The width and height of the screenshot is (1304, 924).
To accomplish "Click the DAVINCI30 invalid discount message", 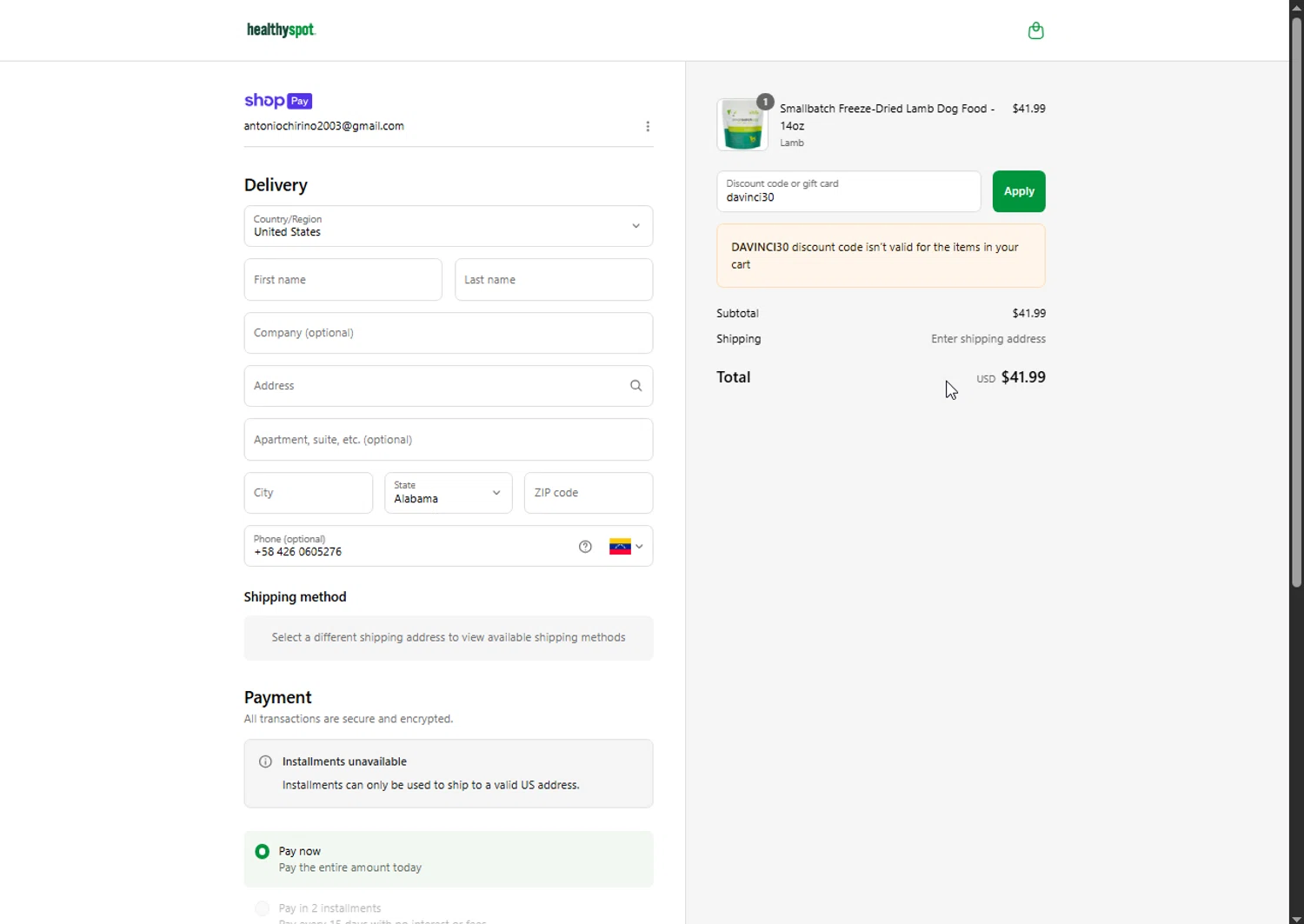I will point(881,256).
